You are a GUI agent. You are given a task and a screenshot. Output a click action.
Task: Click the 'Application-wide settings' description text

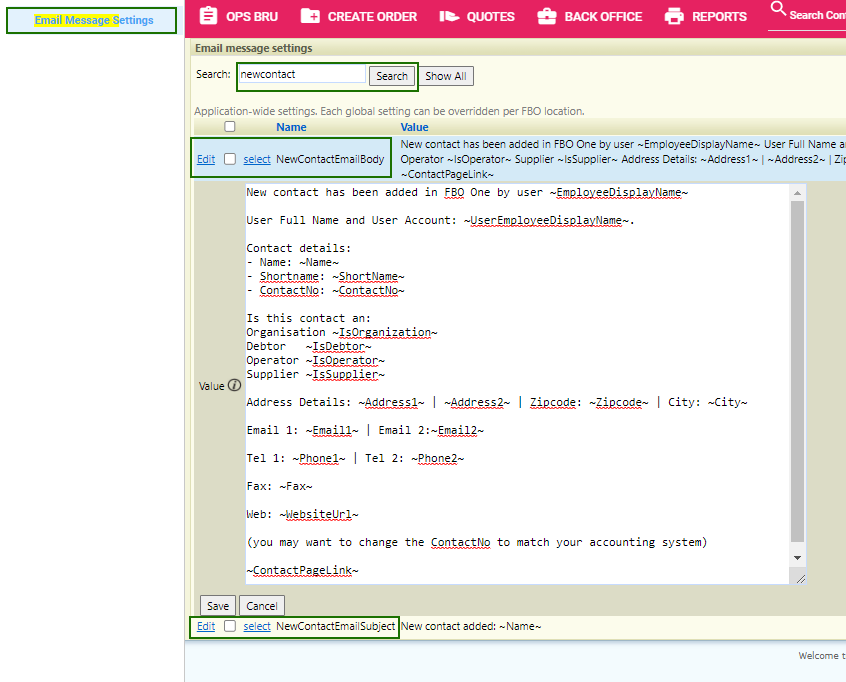(x=389, y=111)
